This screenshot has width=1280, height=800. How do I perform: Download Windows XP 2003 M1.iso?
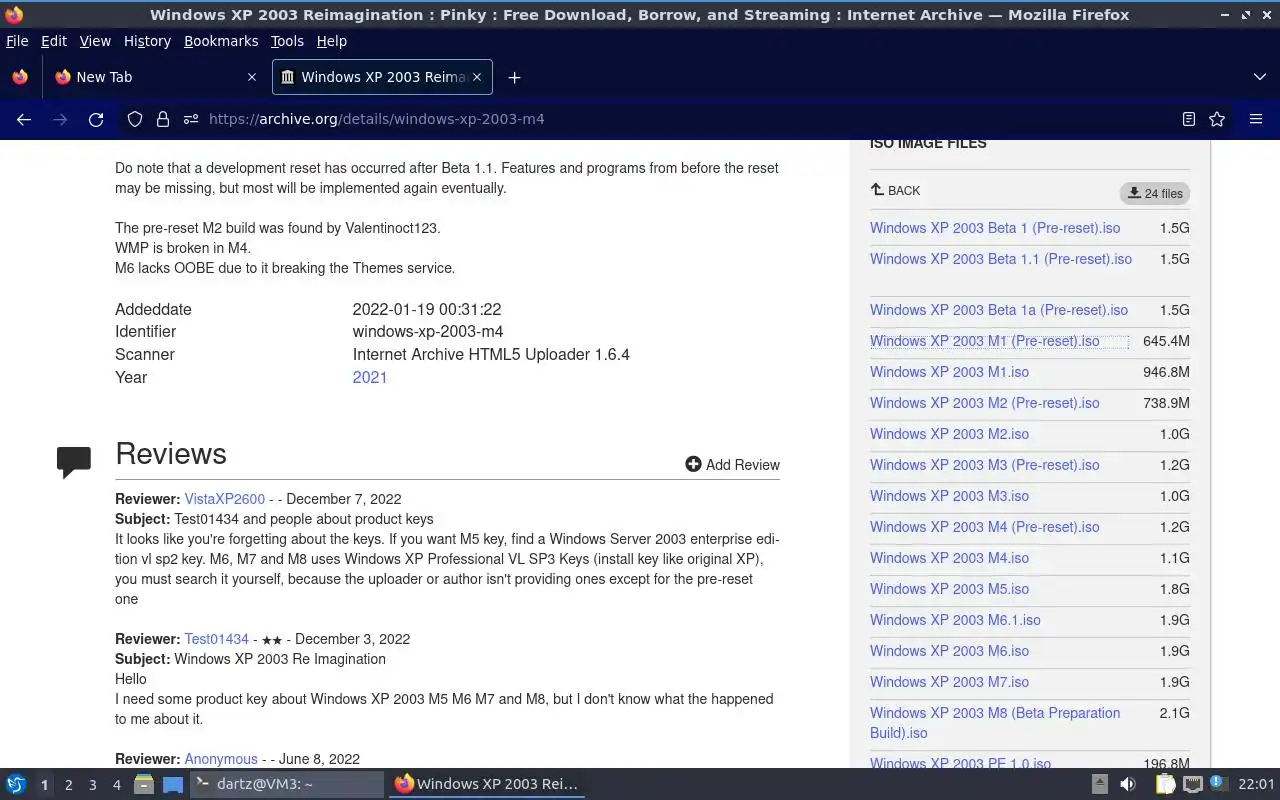(949, 372)
